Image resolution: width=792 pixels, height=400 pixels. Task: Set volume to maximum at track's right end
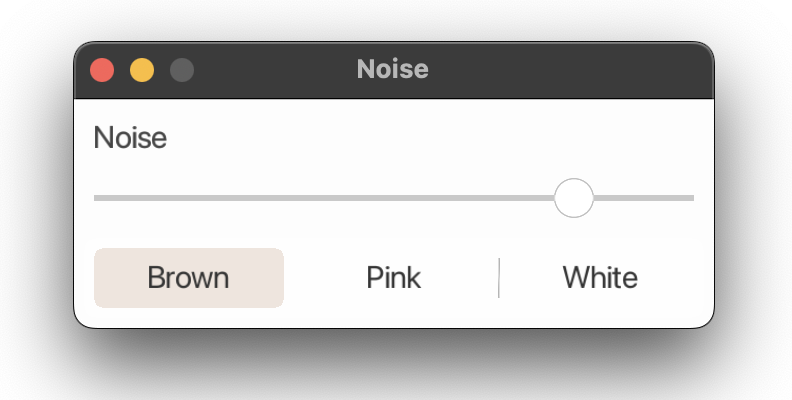(692, 198)
